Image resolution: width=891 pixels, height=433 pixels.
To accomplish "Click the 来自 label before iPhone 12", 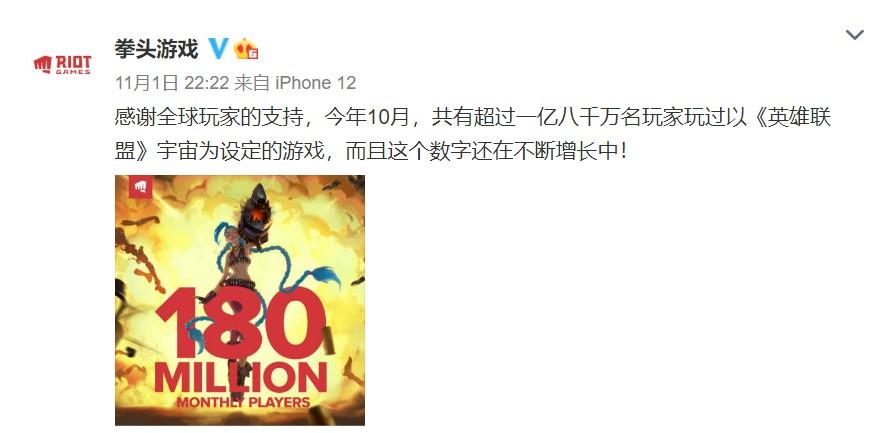I will pyautogui.click(x=252, y=84).
